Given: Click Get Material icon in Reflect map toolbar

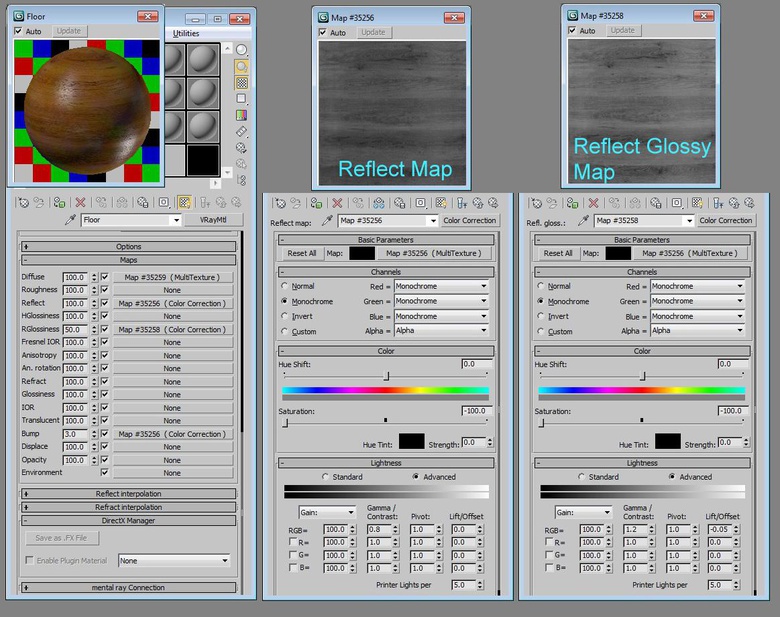Looking at the screenshot, I should click(x=280, y=203).
